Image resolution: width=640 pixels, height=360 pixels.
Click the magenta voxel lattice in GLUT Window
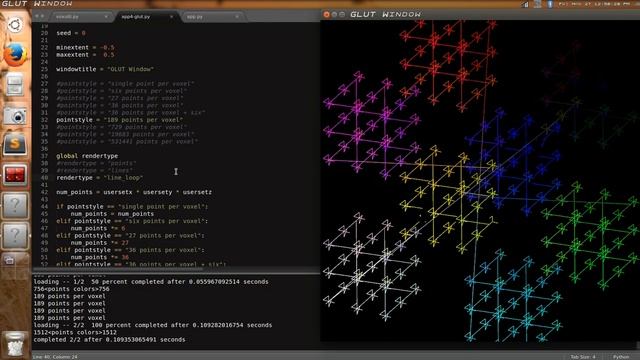371,126
